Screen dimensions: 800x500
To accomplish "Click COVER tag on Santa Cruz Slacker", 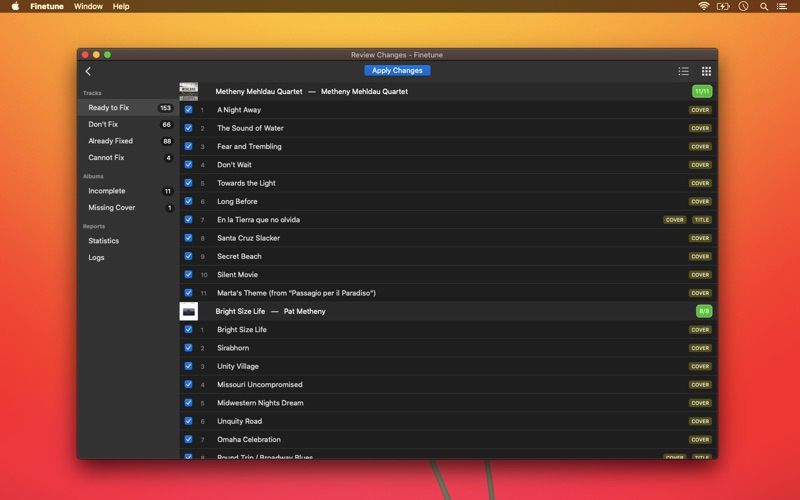I will pyautogui.click(x=700, y=238).
